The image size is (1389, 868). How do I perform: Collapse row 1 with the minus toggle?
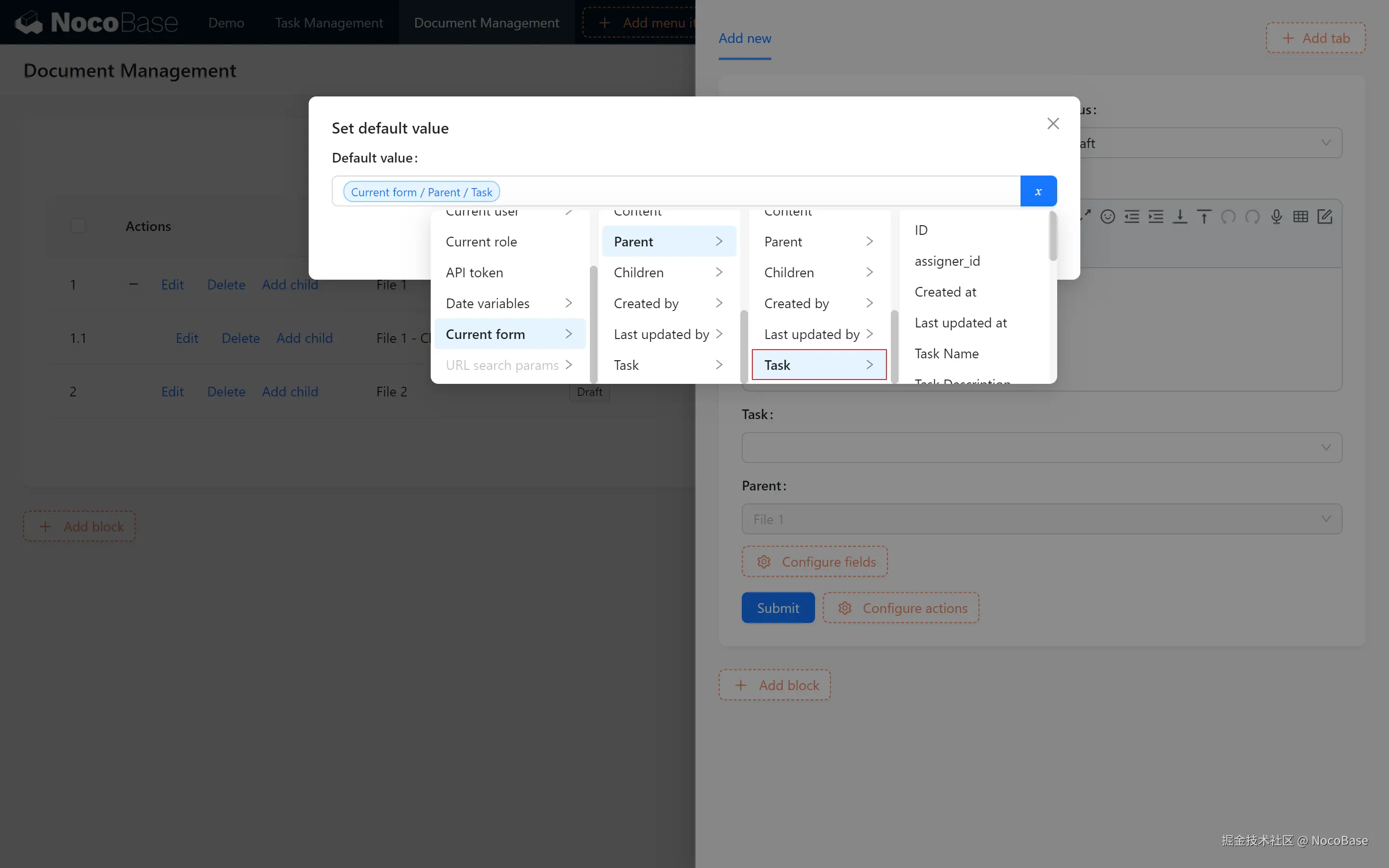point(133,284)
